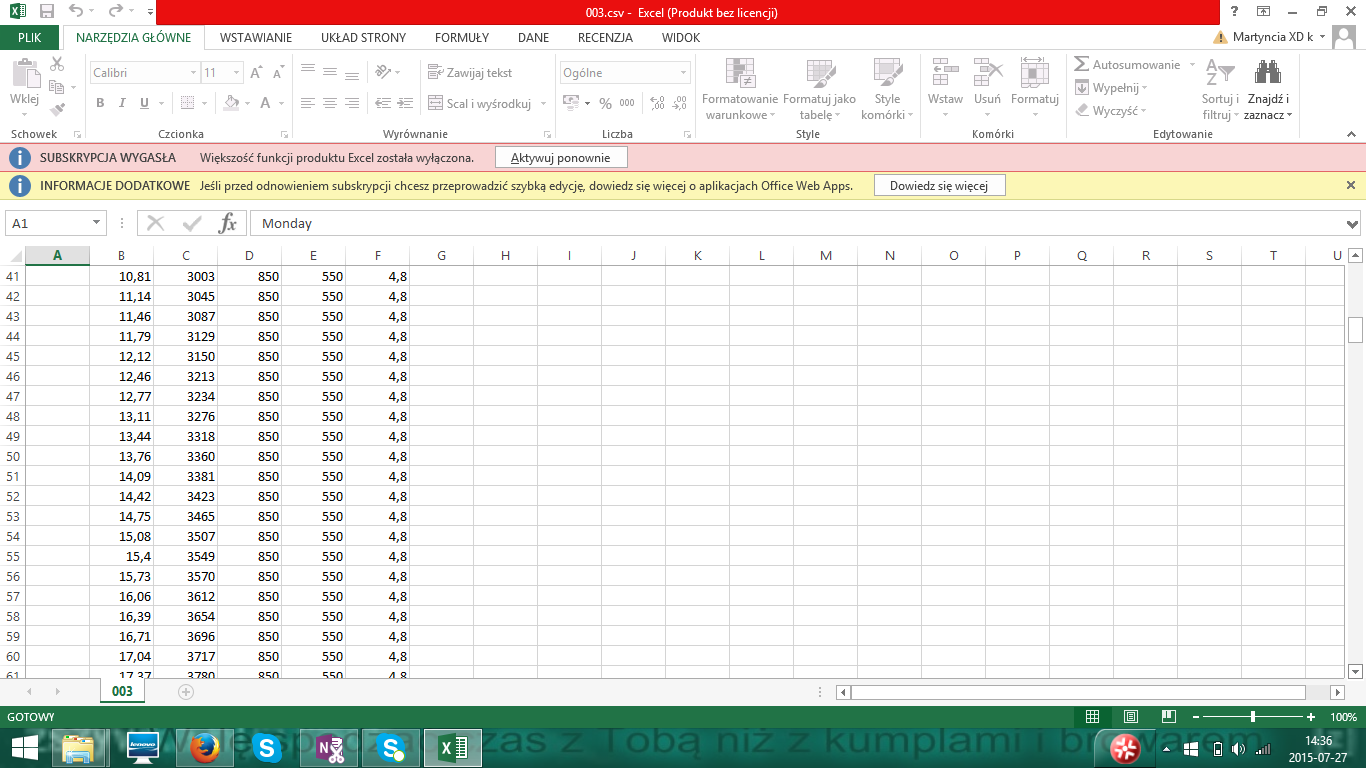Viewport: 1366px width, 768px height.
Task: Click the Dowiedz się więcej button
Action: [x=939, y=186]
